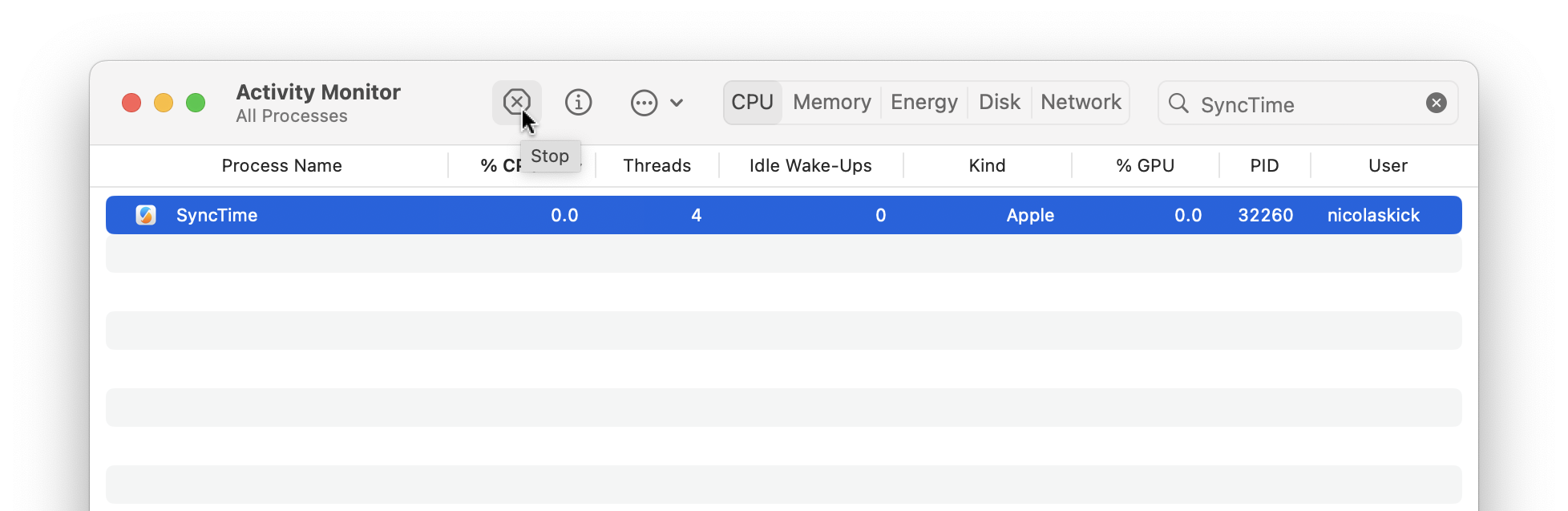The width and height of the screenshot is (1568, 511).
Task: Click the ellipsis more-actions icon
Action: coord(644,103)
